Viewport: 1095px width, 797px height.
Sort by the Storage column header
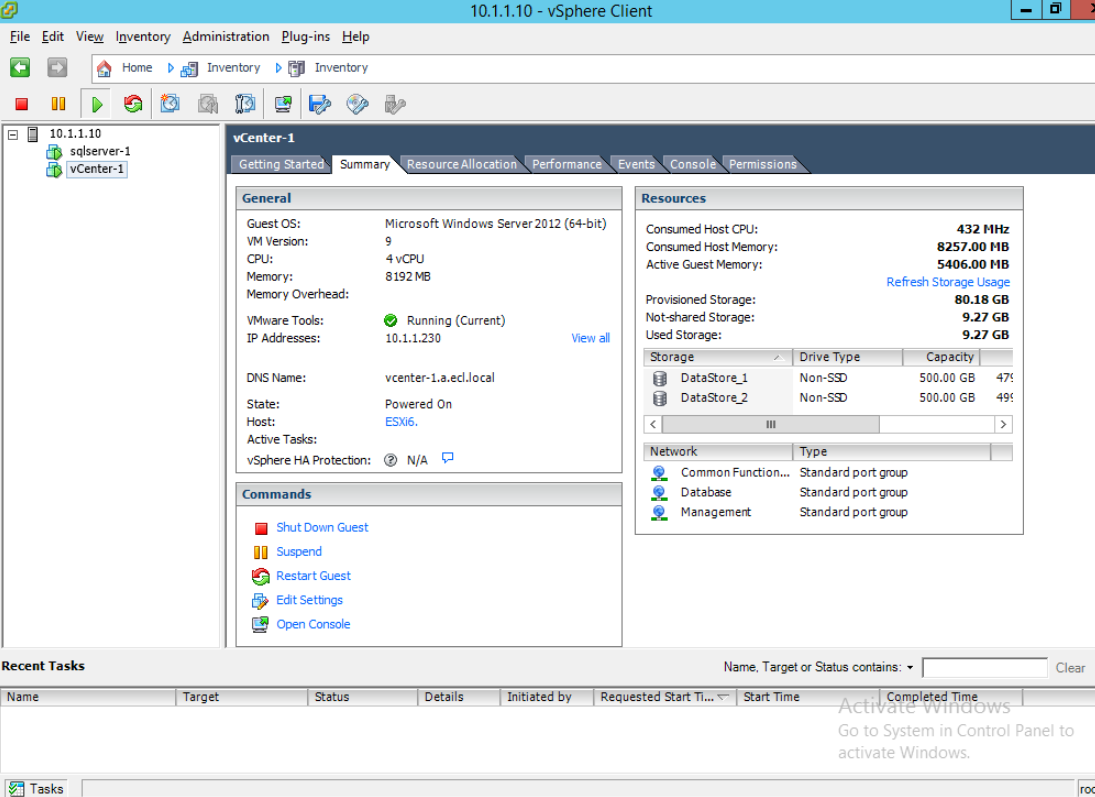pos(717,357)
